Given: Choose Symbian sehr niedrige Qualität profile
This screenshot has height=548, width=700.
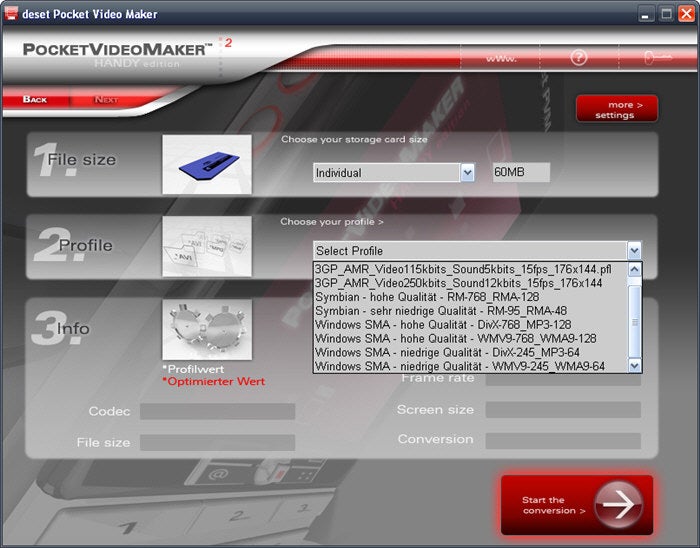Looking at the screenshot, I should click(x=470, y=311).
